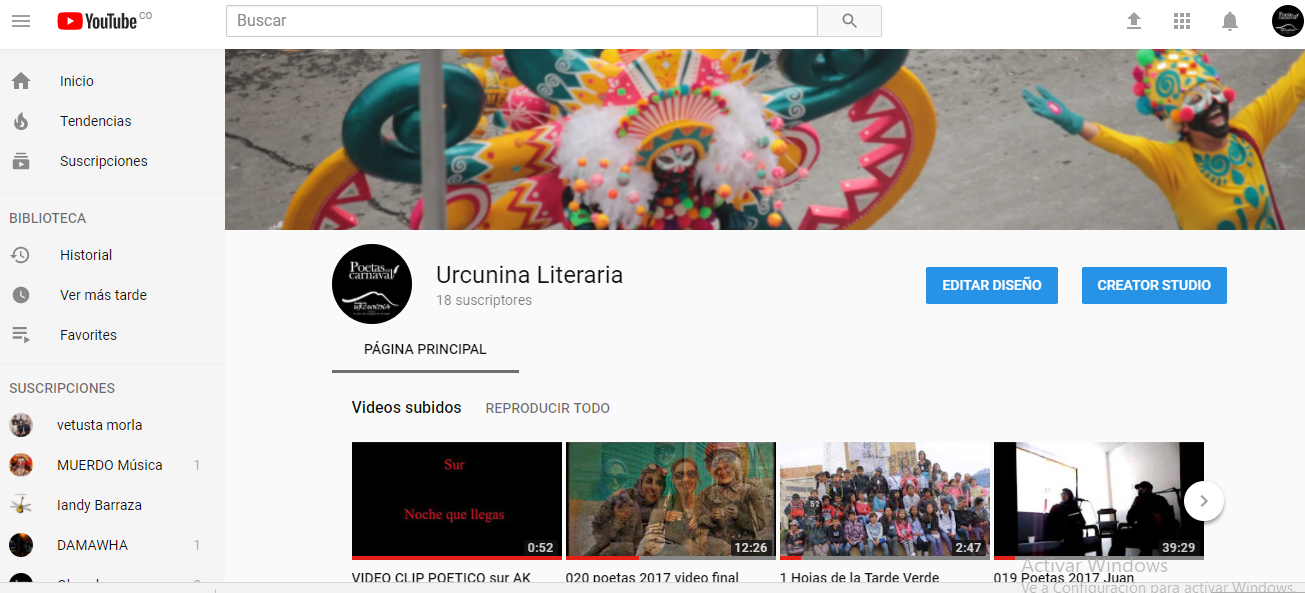Click the Ver más tarde clock icon
Screen dimensions: 1305x593
coord(21,295)
